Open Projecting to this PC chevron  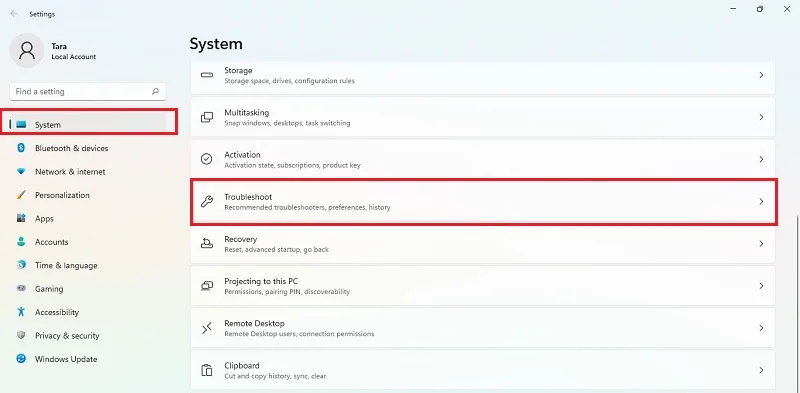761,286
